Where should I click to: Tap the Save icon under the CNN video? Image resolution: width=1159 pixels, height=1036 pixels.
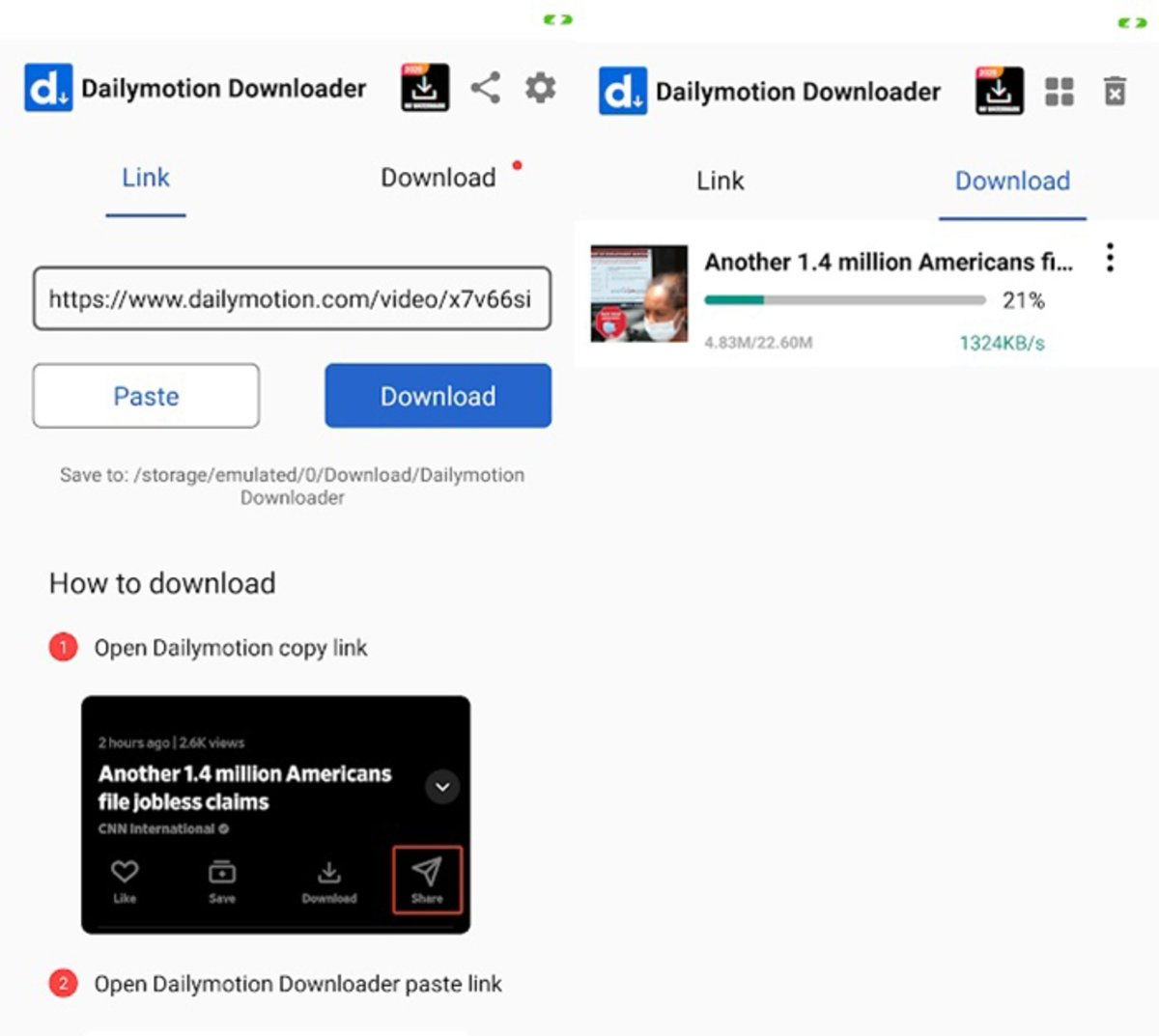(221, 874)
